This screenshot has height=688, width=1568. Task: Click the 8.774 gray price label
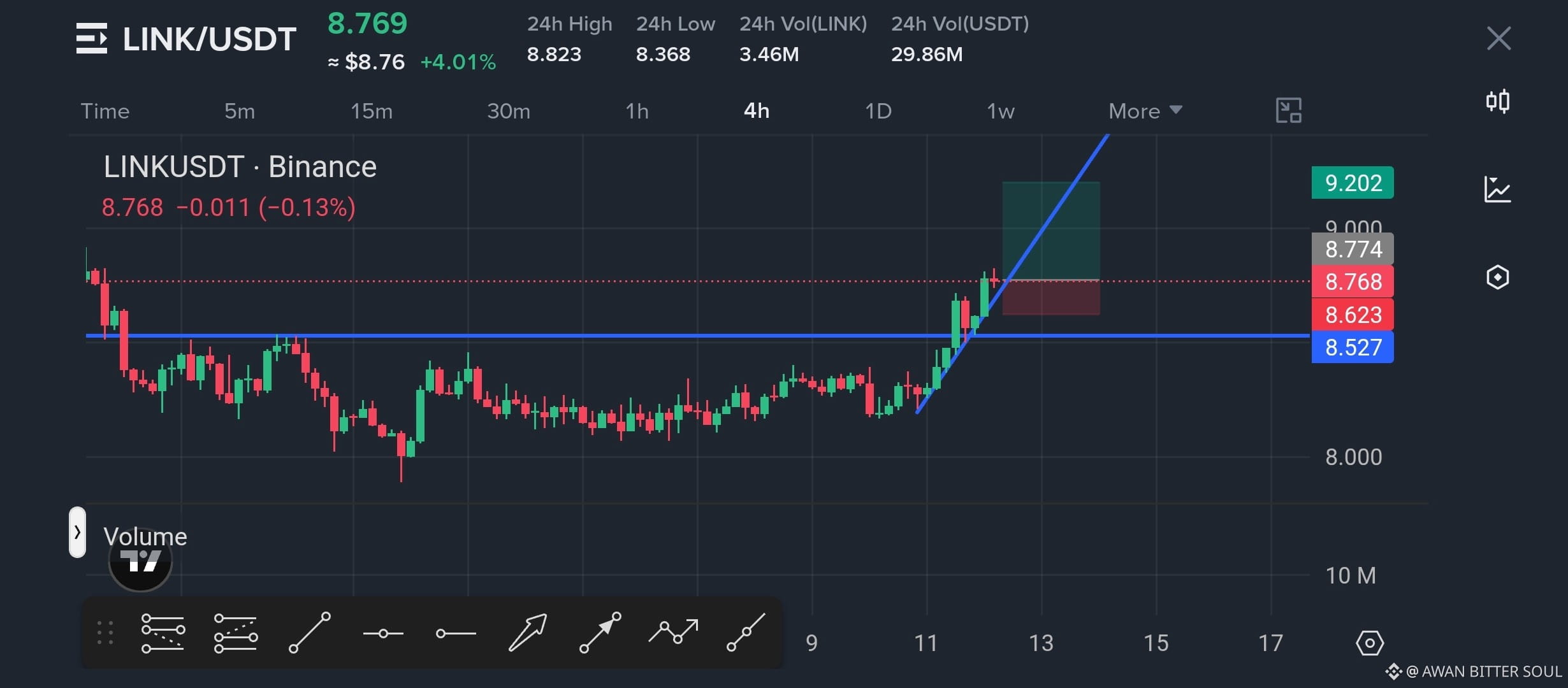[x=1353, y=249]
